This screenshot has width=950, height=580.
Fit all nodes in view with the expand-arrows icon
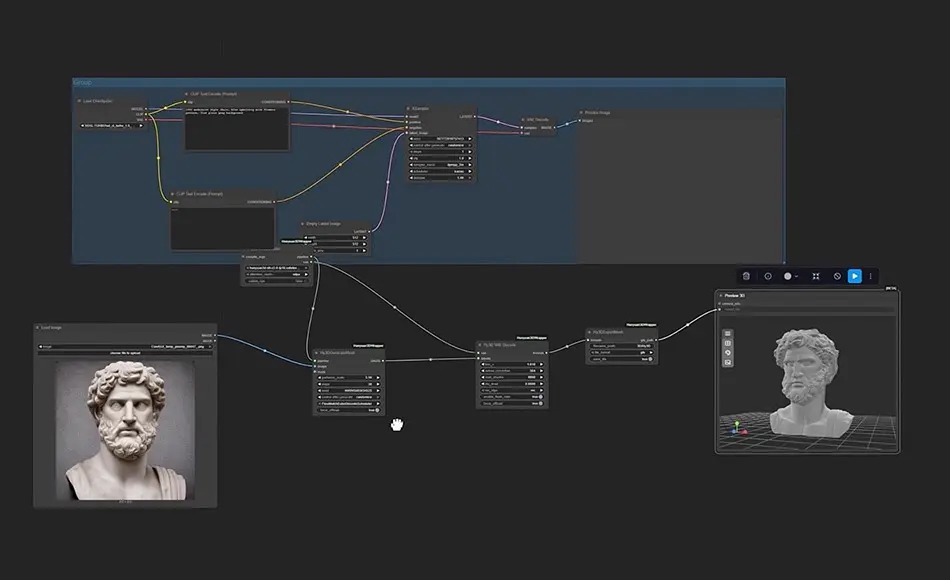[x=816, y=276]
